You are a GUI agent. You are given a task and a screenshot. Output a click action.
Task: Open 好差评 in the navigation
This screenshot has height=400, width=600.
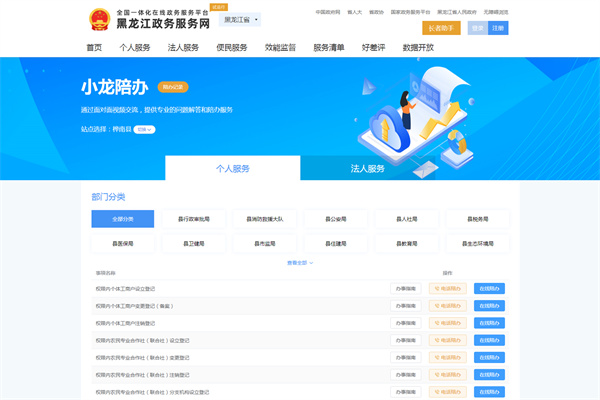click(x=373, y=47)
